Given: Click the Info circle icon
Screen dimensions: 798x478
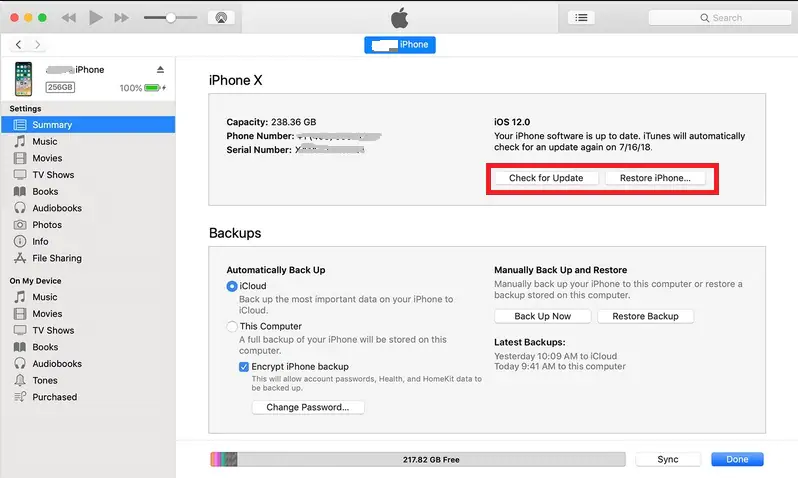Looking at the screenshot, I should [x=20, y=241].
